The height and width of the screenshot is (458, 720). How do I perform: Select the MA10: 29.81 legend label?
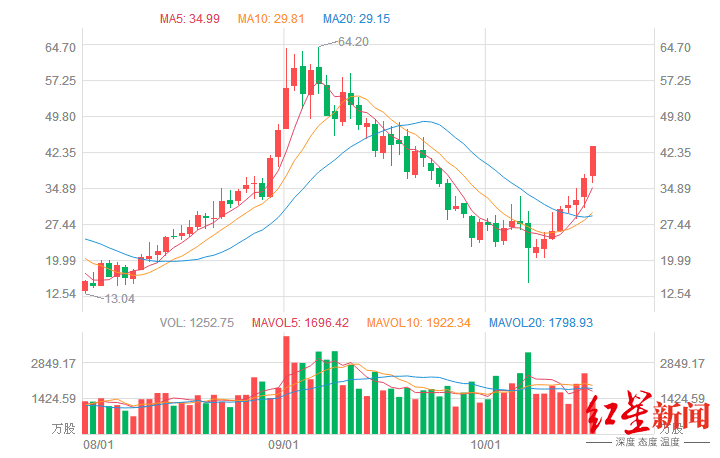[273, 18]
